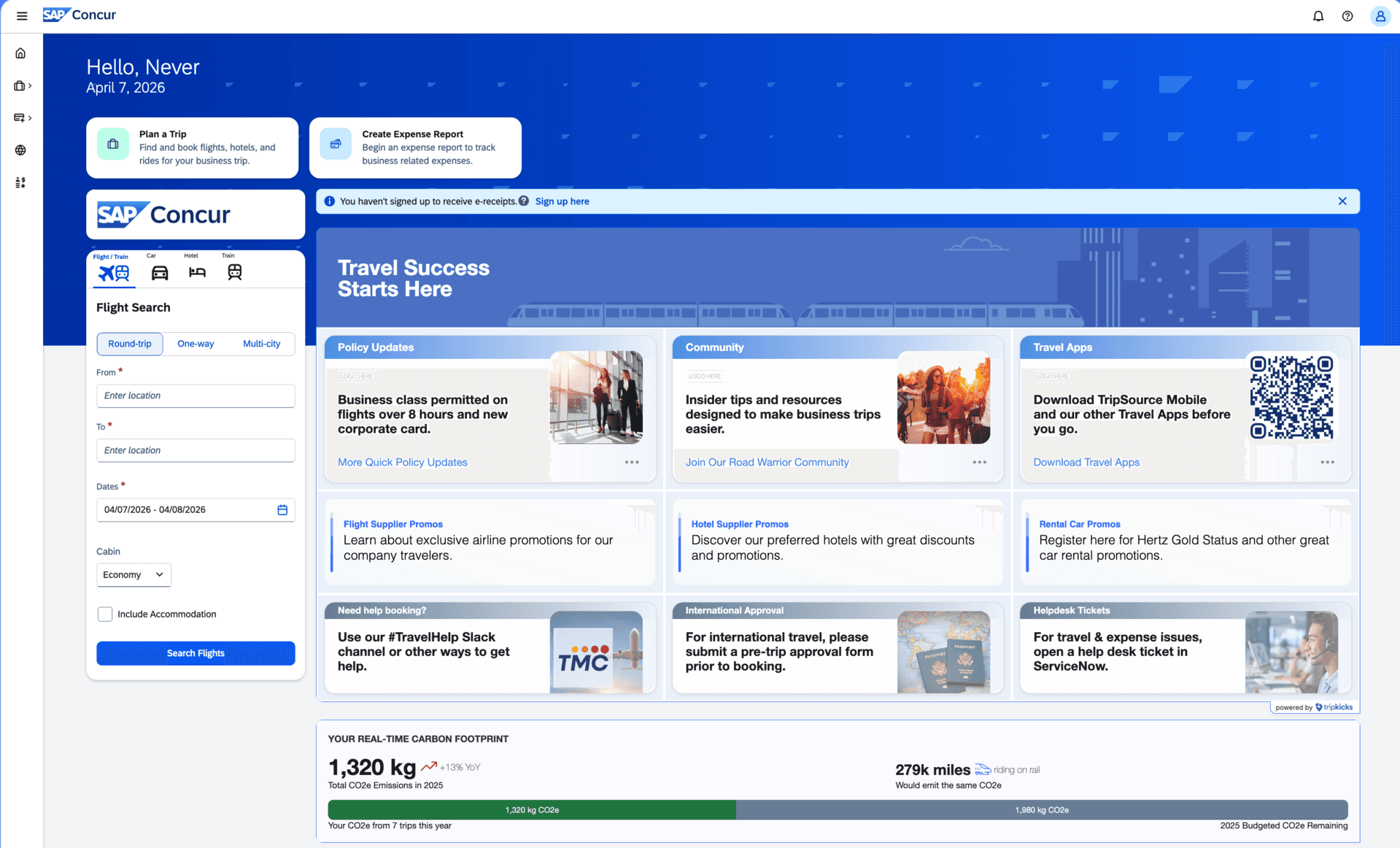
Task: Open the Plan a Trip card
Action: [x=192, y=147]
